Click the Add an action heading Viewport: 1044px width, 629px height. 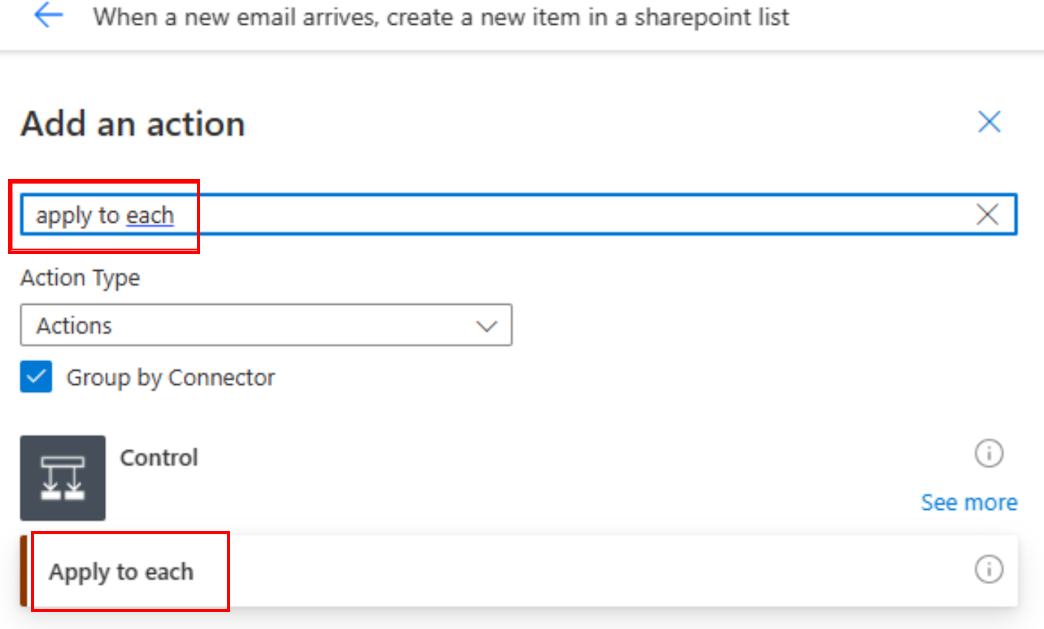tap(133, 124)
